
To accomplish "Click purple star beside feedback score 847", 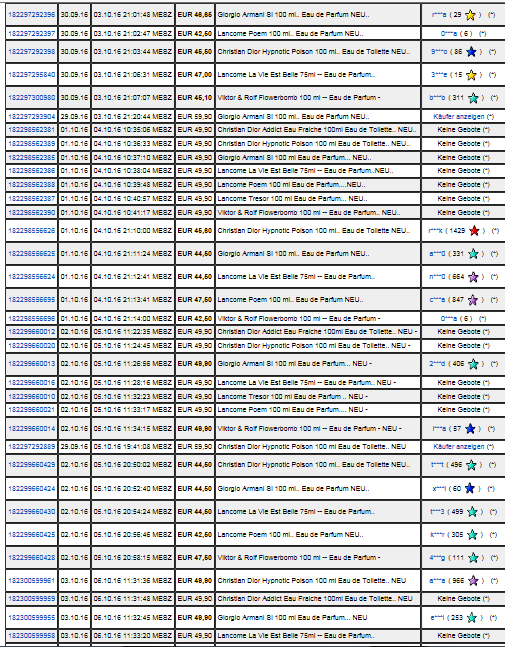I will click(473, 300).
